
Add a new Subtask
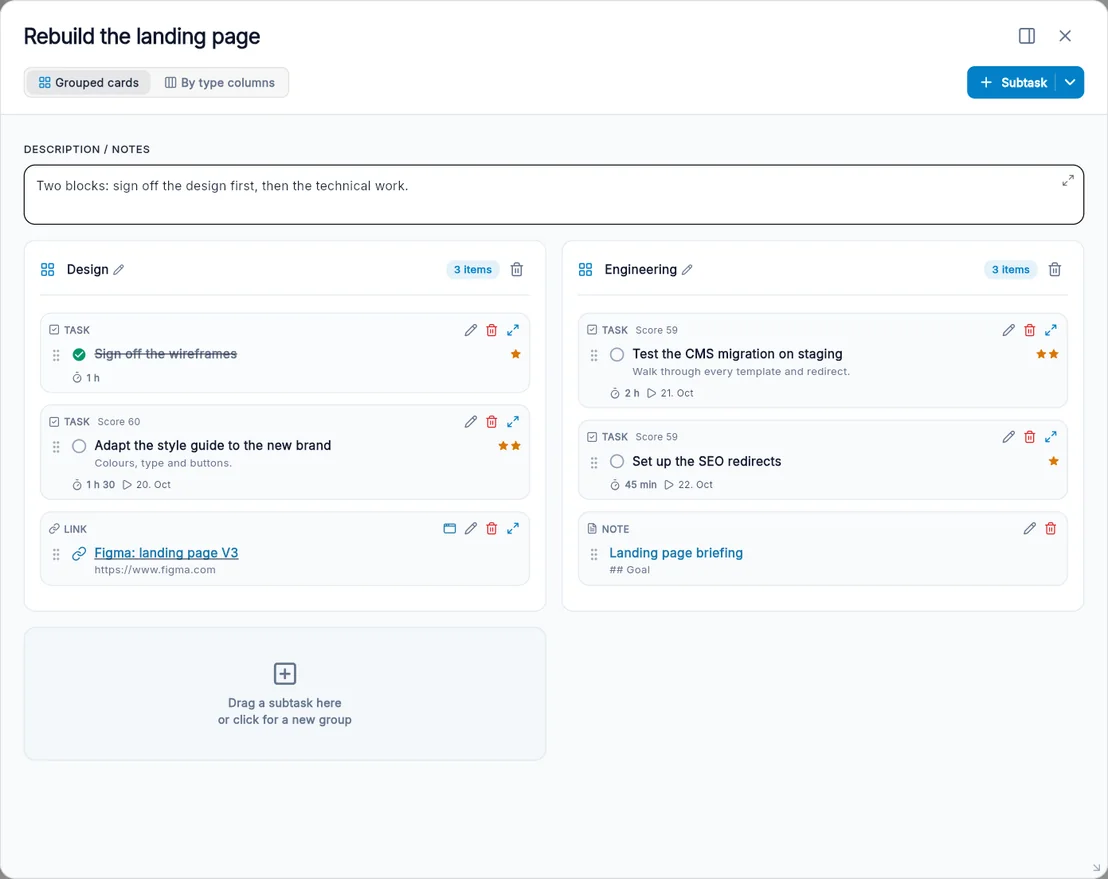coord(1013,83)
